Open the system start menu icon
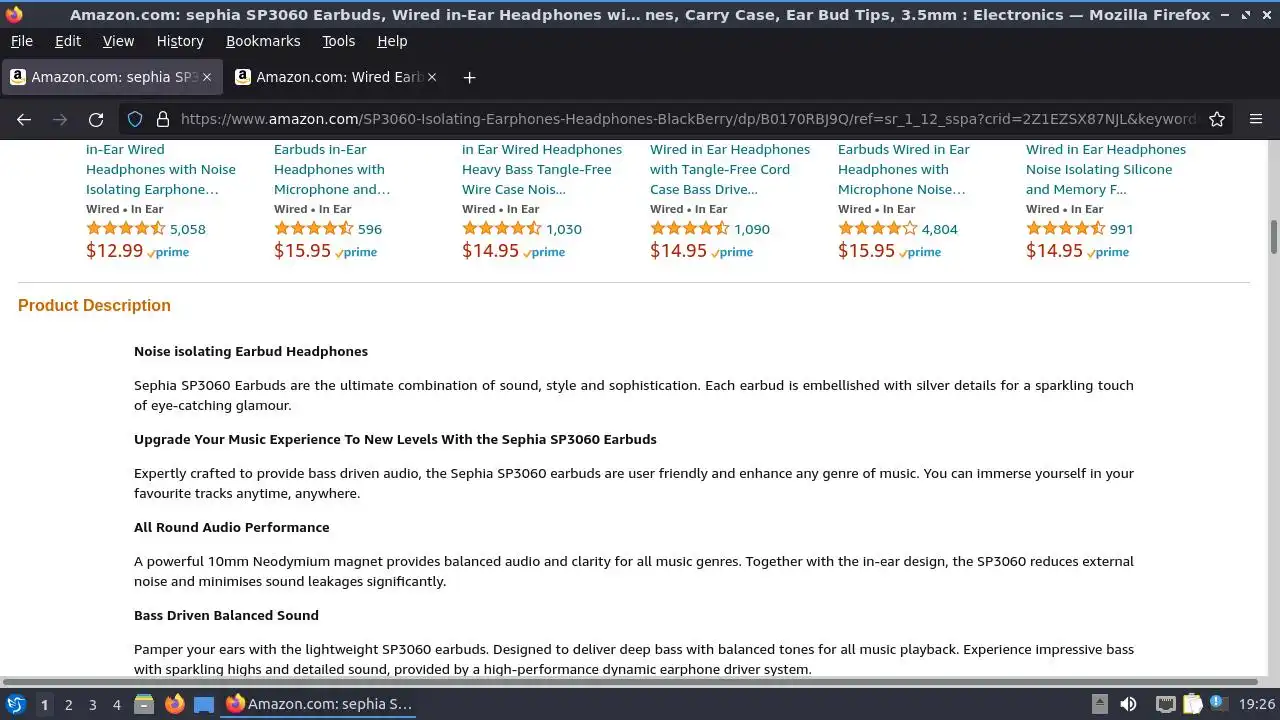Image resolution: width=1280 pixels, height=720 pixels. tap(16, 704)
